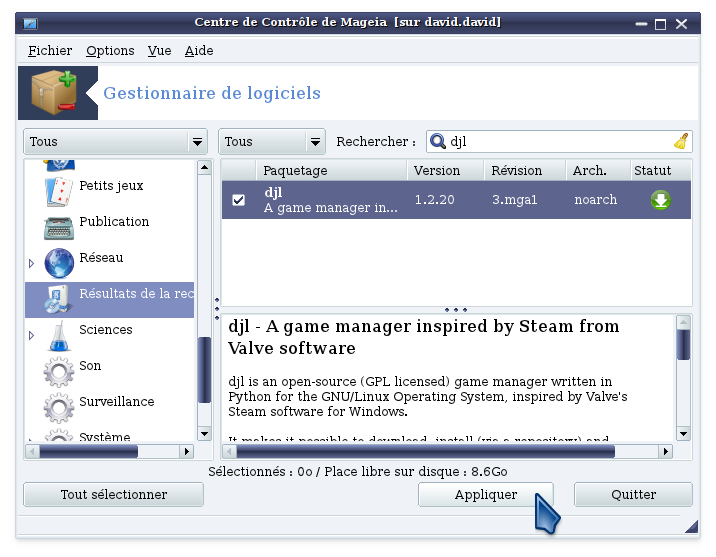The height and width of the screenshot is (557, 716).
Task: Click the category list scroll right arrow
Action: point(186,452)
